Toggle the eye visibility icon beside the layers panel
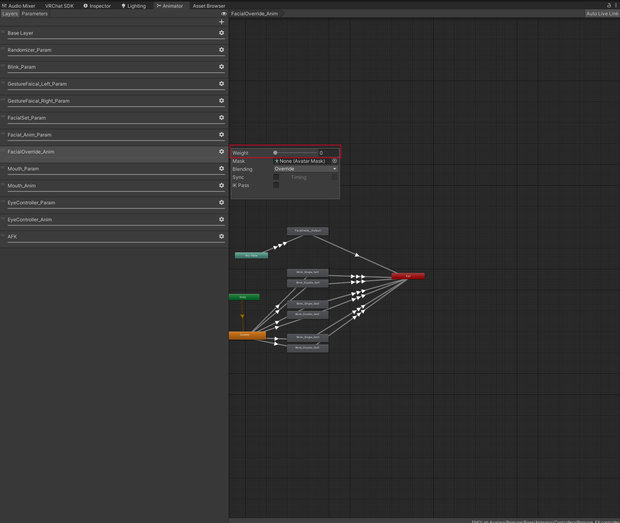 [224, 13]
